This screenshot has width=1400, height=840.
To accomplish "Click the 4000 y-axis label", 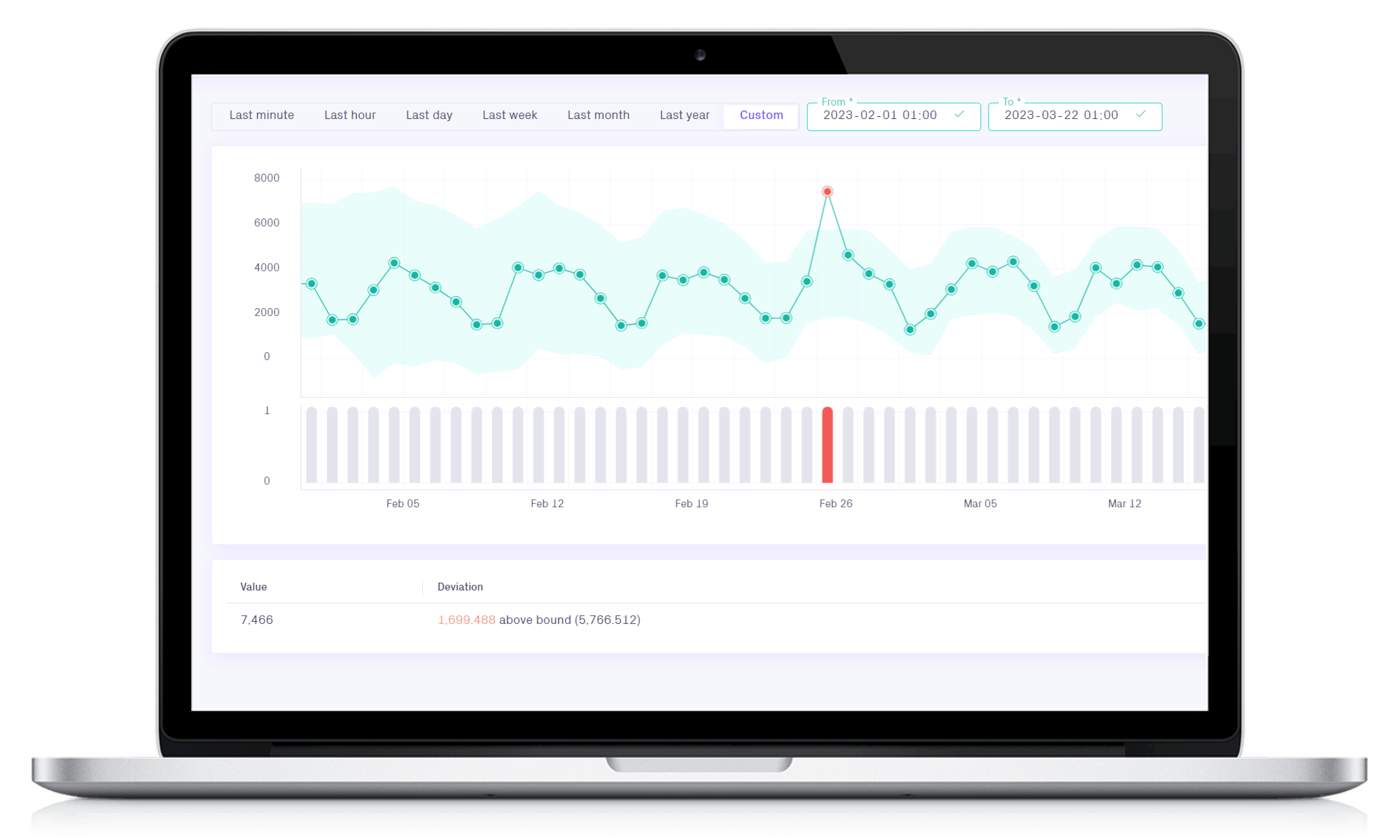I will (267, 267).
